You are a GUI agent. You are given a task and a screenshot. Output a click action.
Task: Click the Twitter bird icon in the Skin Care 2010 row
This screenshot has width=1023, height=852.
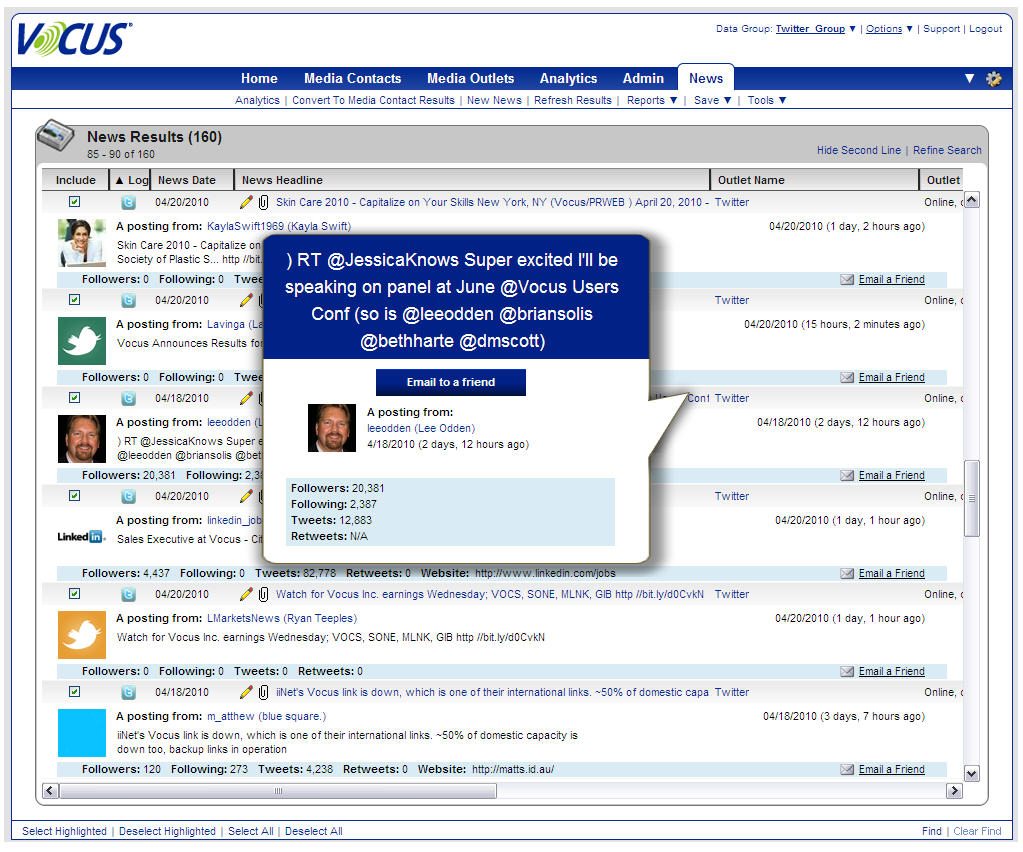coord(129,202)
